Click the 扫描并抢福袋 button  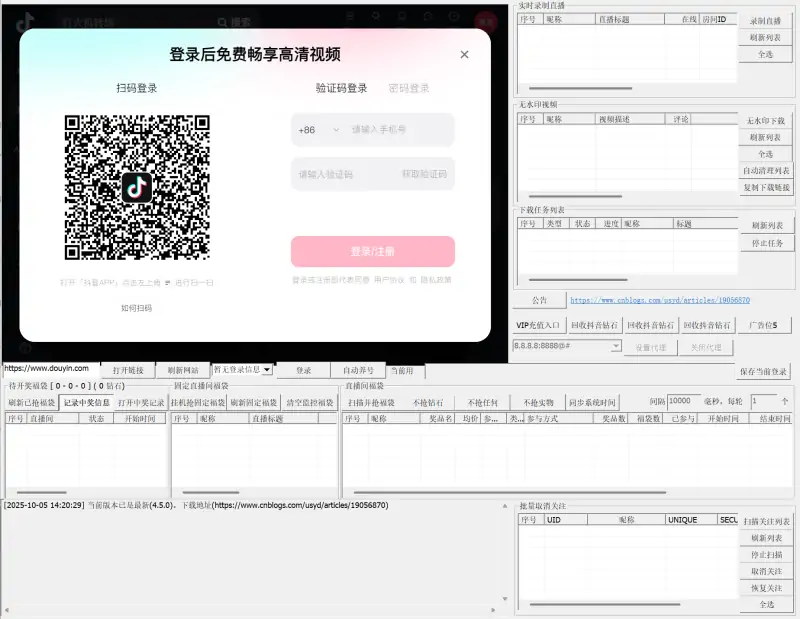(371, 401)
